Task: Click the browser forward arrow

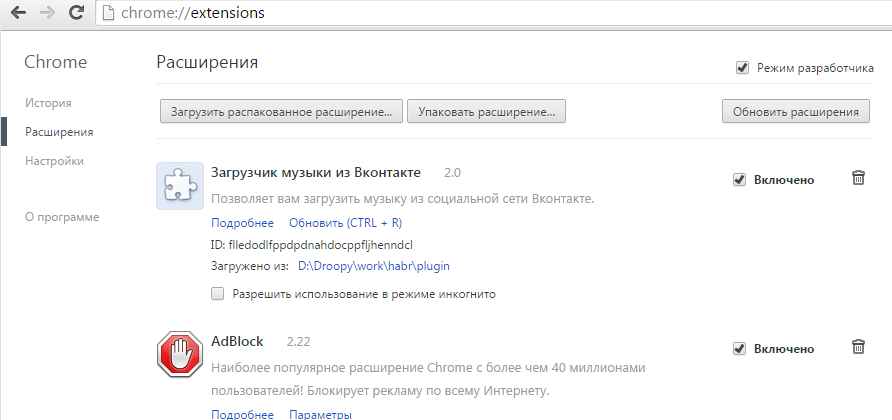Action: point(47,13)
